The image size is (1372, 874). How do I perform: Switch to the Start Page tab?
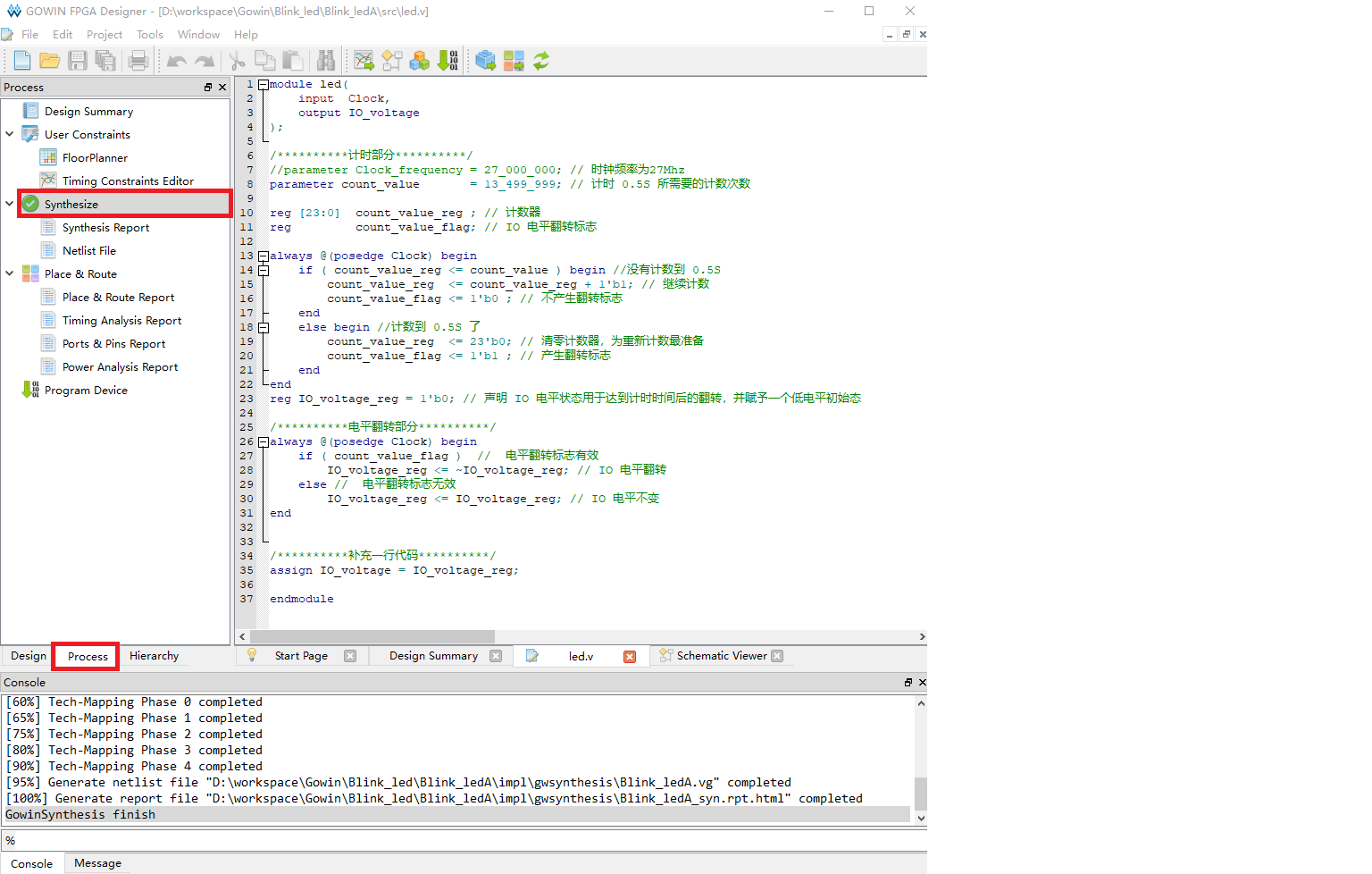tap(301, 655)
